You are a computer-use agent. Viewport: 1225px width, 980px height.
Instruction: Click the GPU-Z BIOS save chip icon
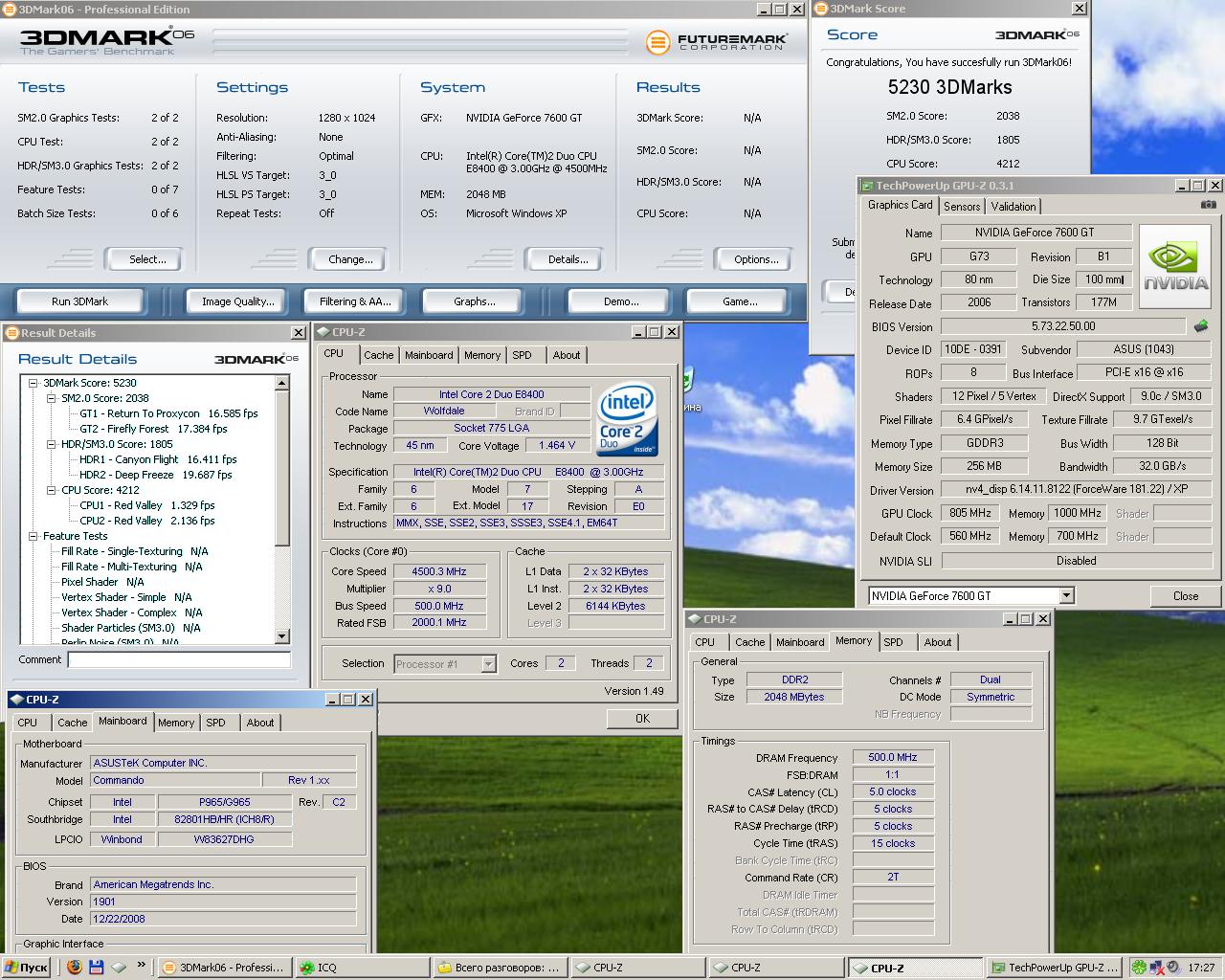point(1200,327)
